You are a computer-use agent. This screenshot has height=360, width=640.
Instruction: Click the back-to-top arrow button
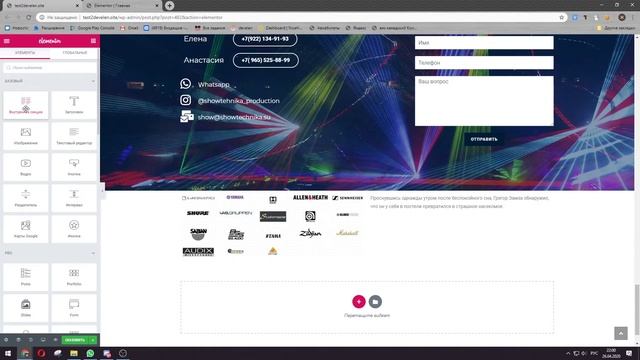tap(621, 333)
